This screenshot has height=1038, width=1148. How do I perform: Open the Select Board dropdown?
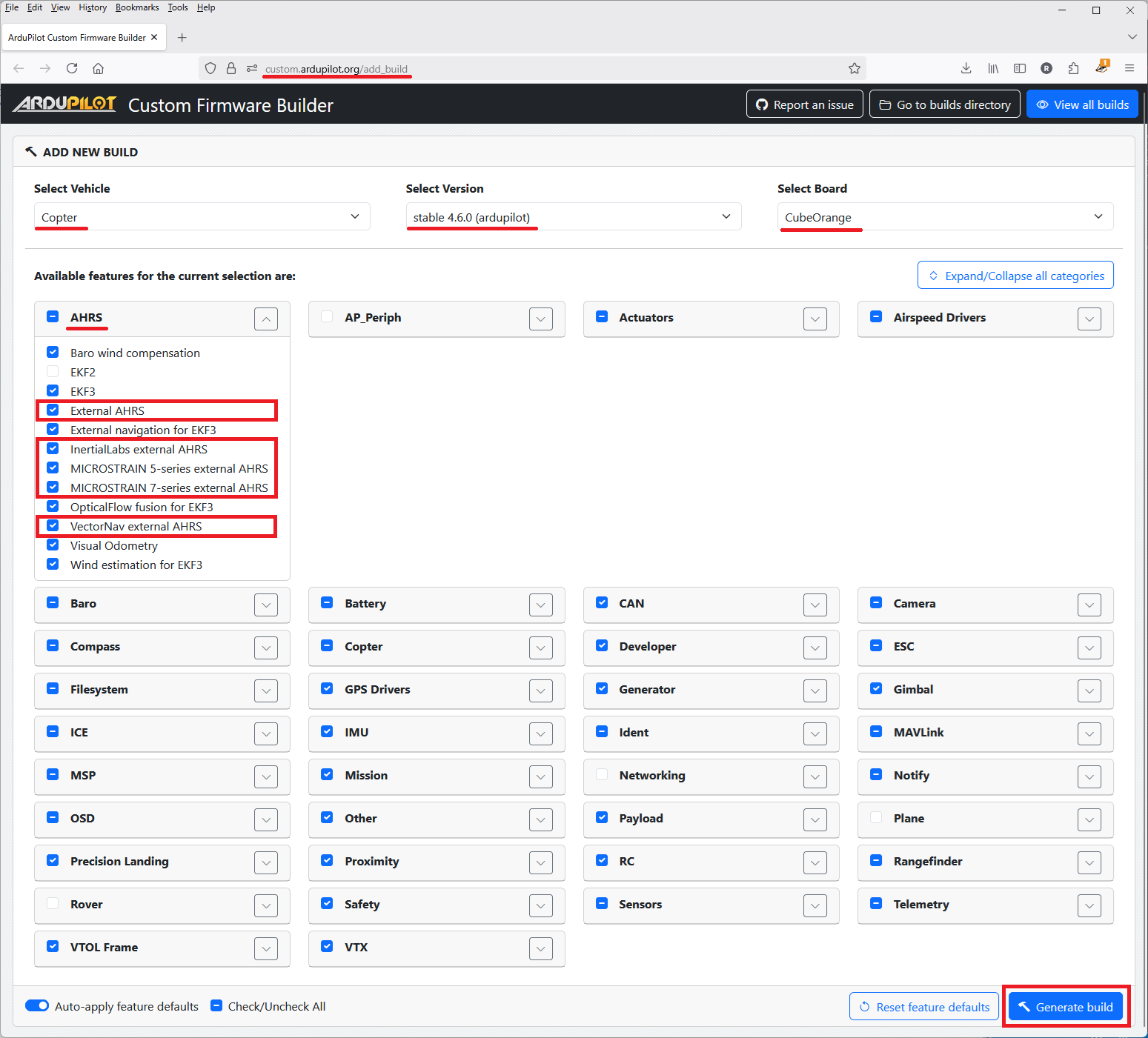(945, 217)
